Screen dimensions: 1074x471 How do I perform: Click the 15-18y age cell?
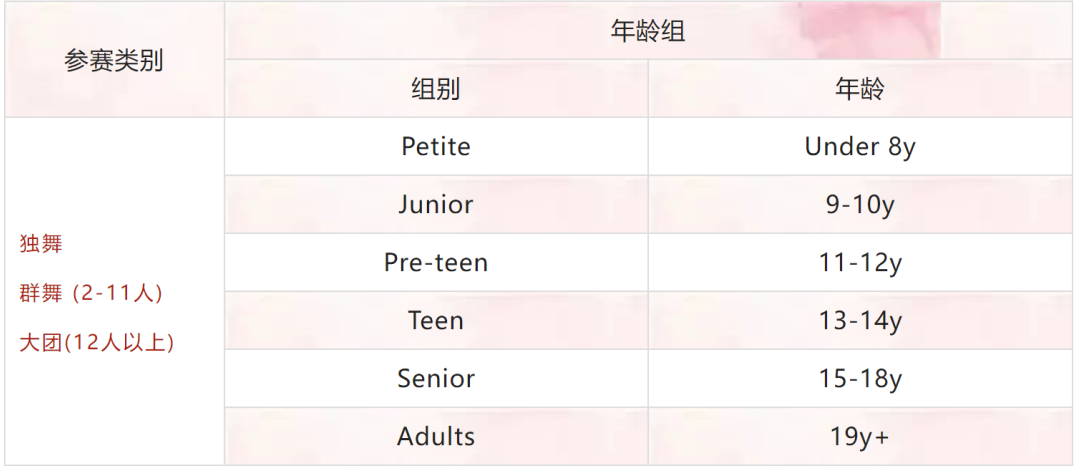tap(860, 379)
